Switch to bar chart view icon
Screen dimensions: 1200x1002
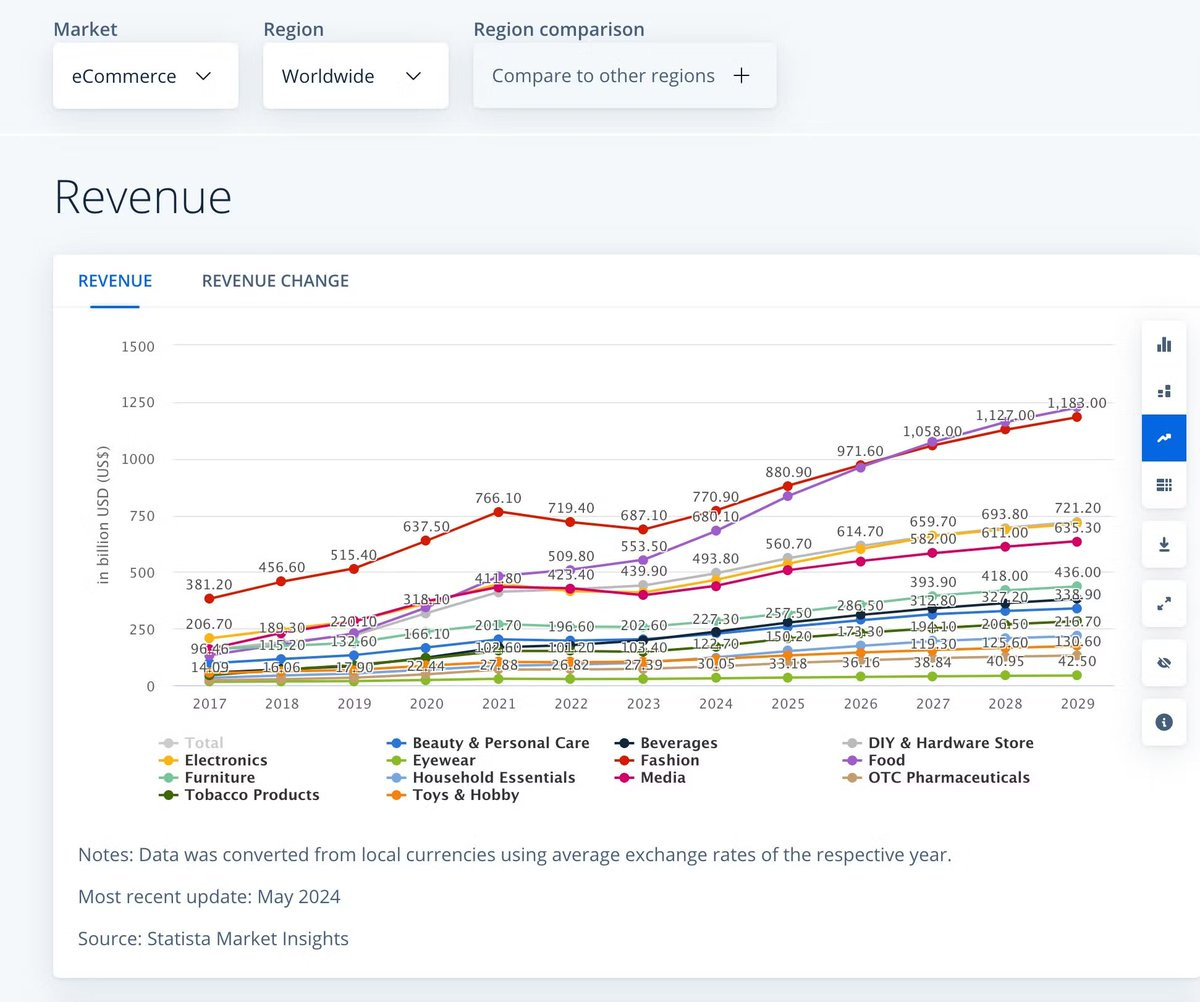pyautogui.click(x=1163, y=345)
